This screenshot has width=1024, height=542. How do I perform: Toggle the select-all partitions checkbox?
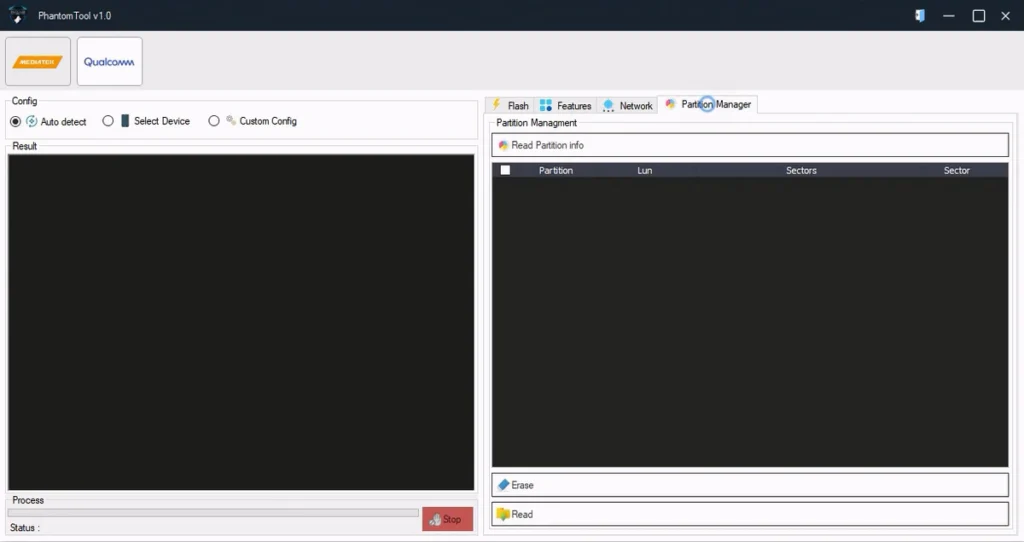coord(505,170)
